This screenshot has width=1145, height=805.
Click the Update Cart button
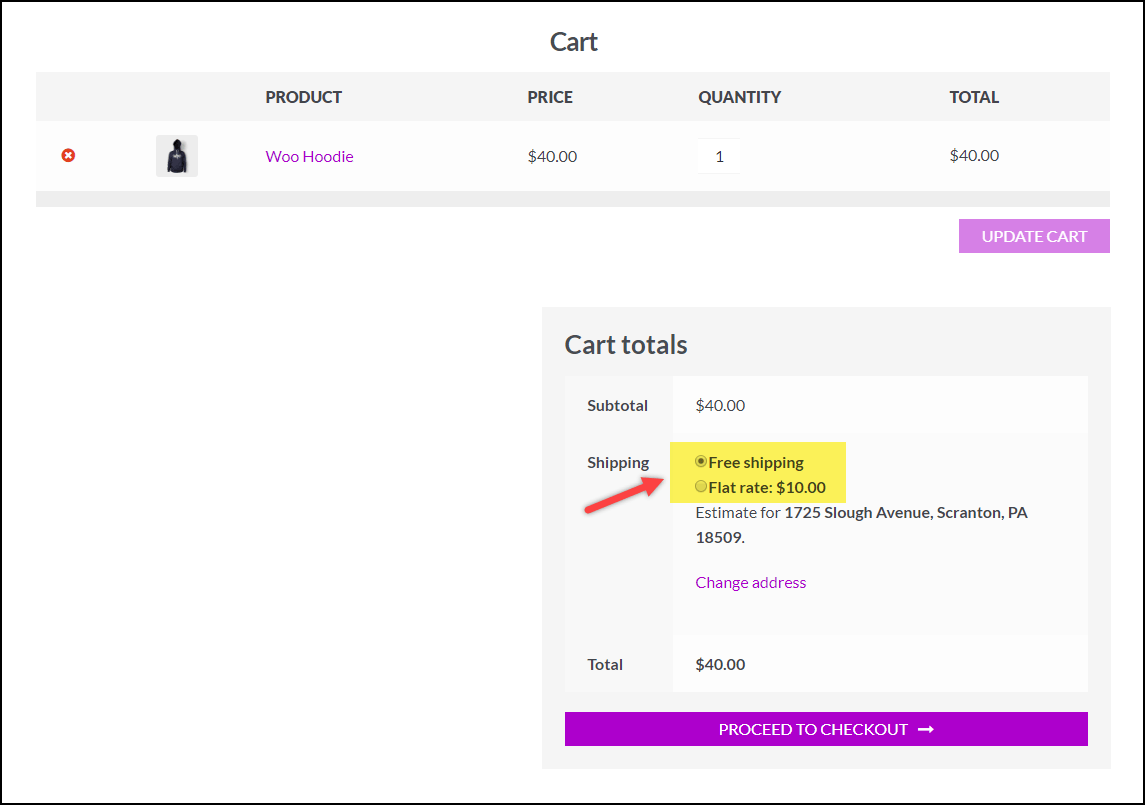1034,236
